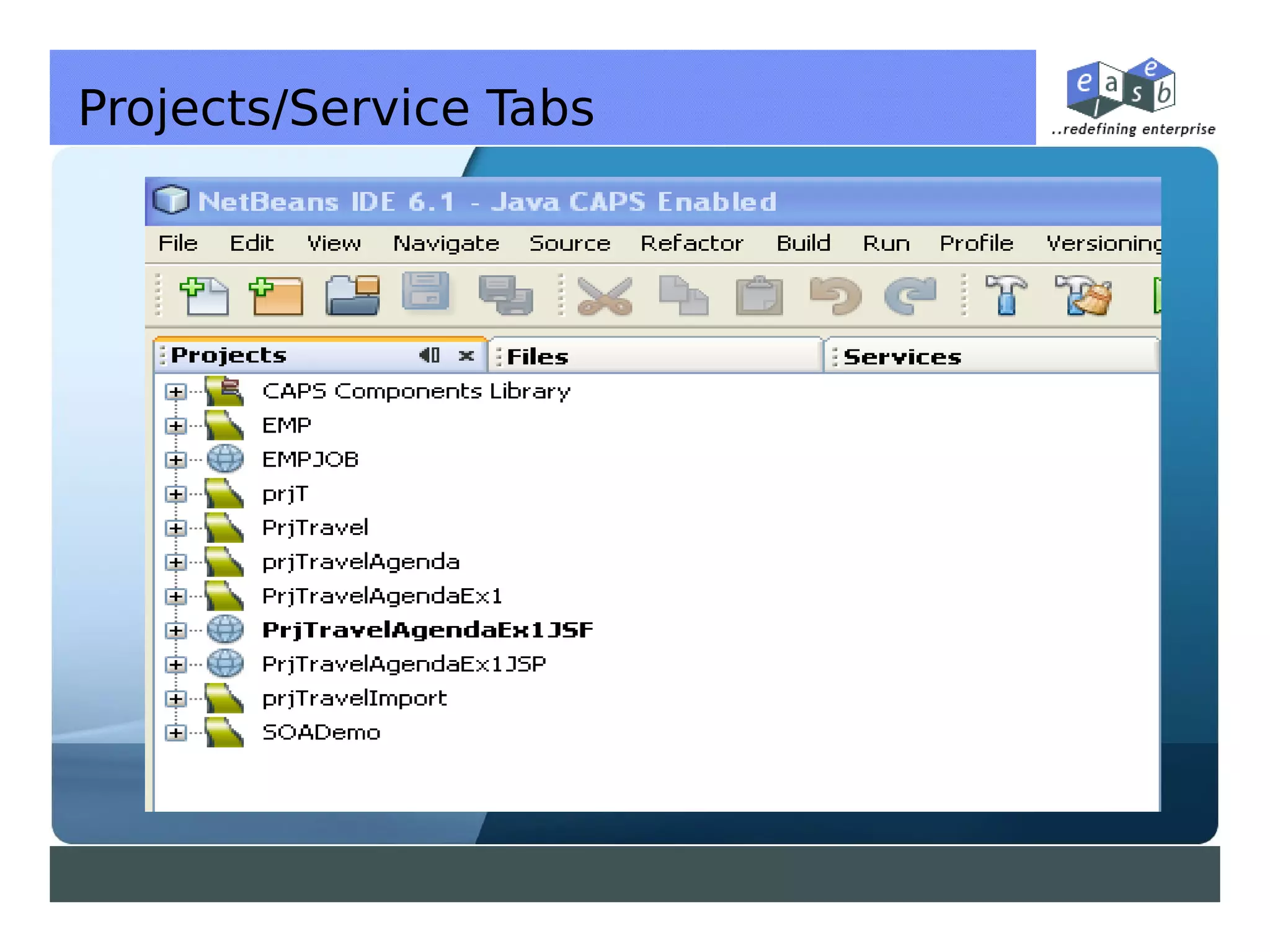Expand the prjTravelAgenda project node
This screenshot has height=952, width=1270.
(176, 562)
